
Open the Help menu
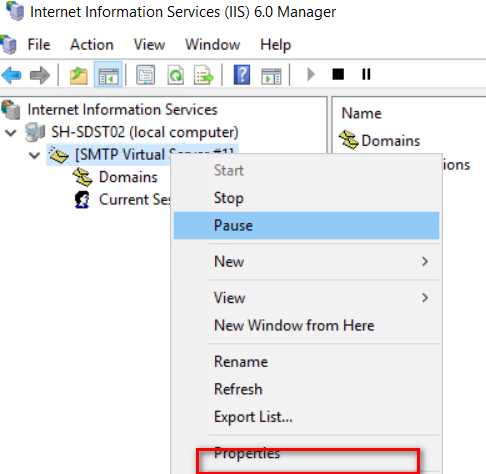276,45
